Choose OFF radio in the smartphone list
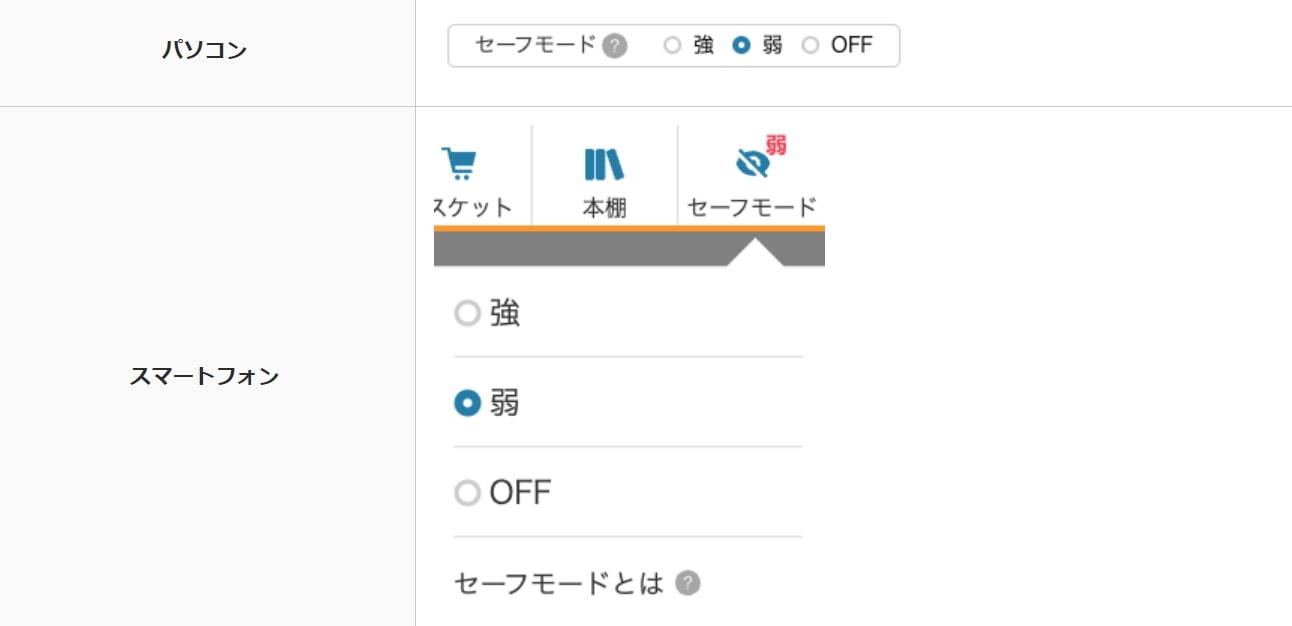This screenshot has height=626, width=1292. (467, 493)
